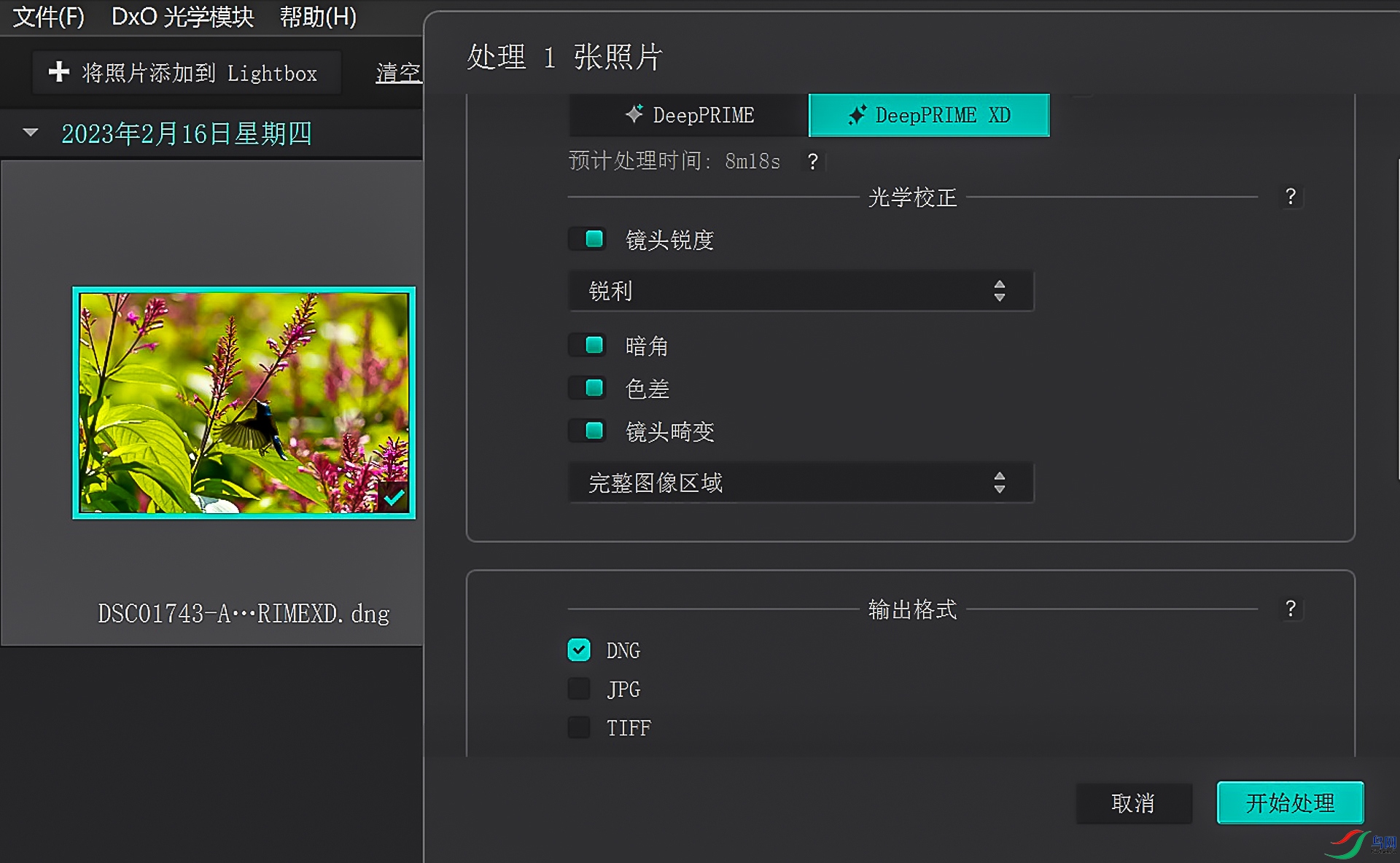Switch to the DeepPRIME tab
This screenshot has height=863, width=1400.
(x=689, y=115)
